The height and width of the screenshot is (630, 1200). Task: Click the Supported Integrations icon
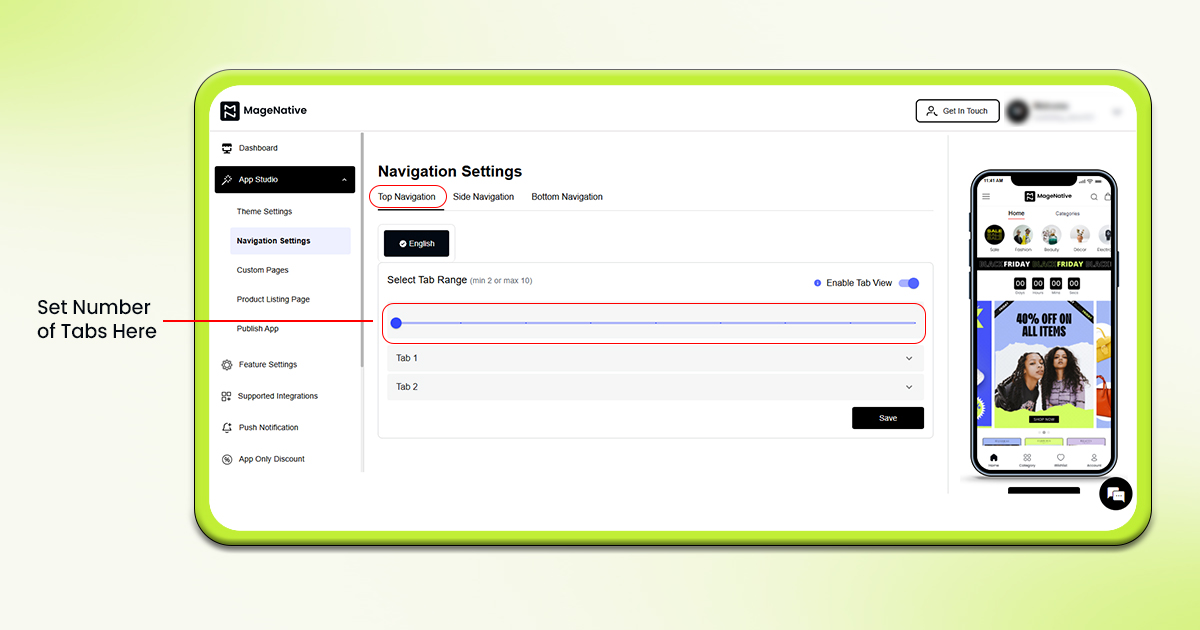tap(228, 396)
